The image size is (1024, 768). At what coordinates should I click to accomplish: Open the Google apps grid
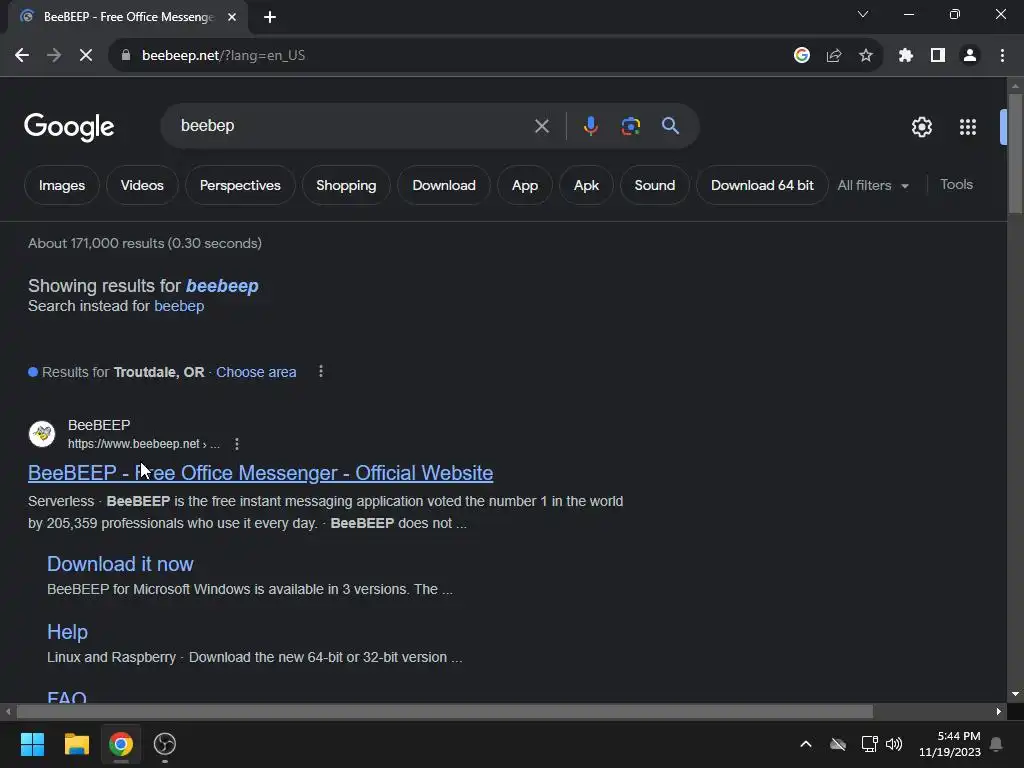pos(968,127)
